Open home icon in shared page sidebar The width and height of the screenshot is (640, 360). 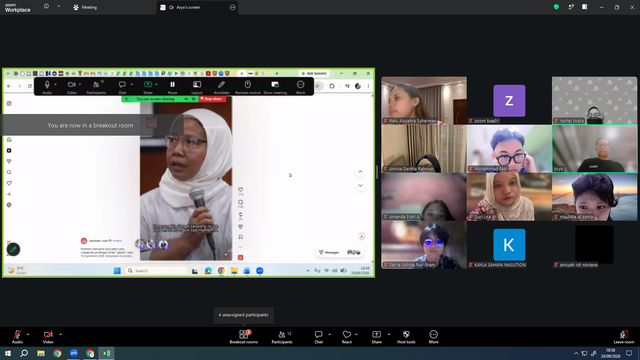tap(9, 140)
